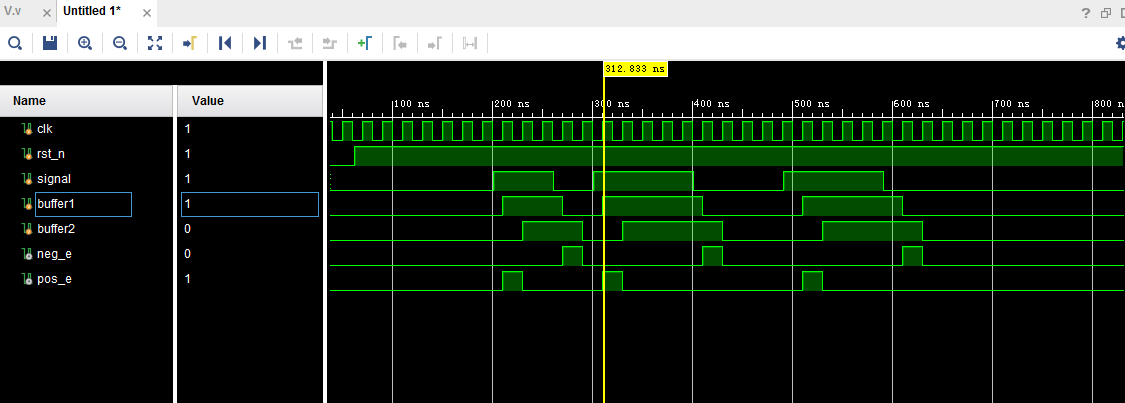Click the pos_e signal type icon

[27, 279]
